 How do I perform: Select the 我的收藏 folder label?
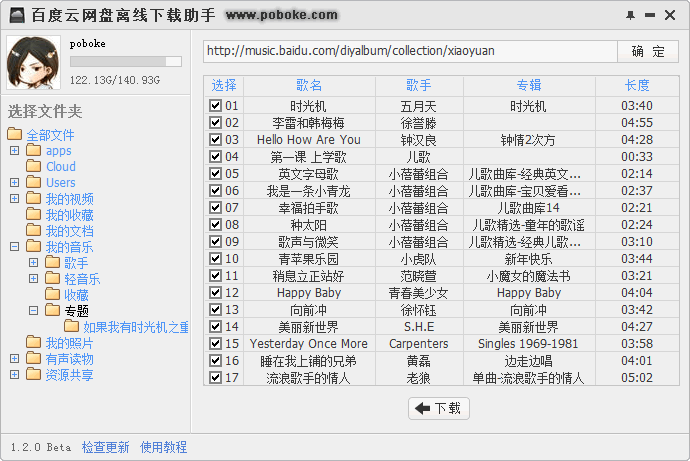[x=70, y=215]
